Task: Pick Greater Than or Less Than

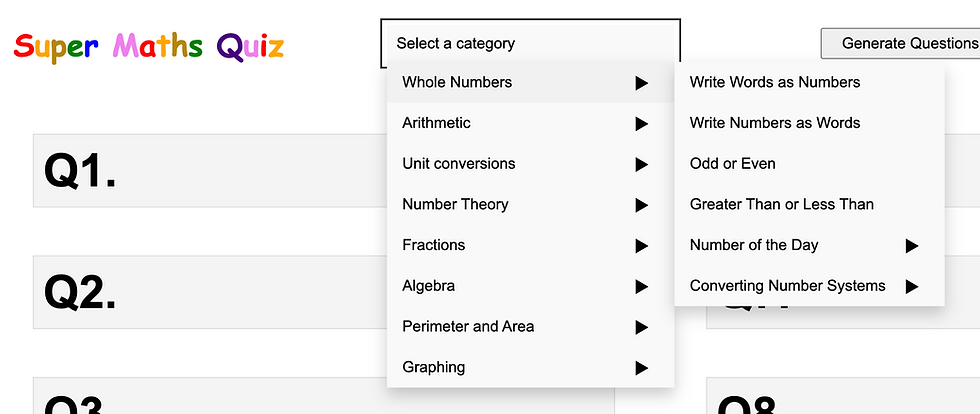Action: [782, 204]
